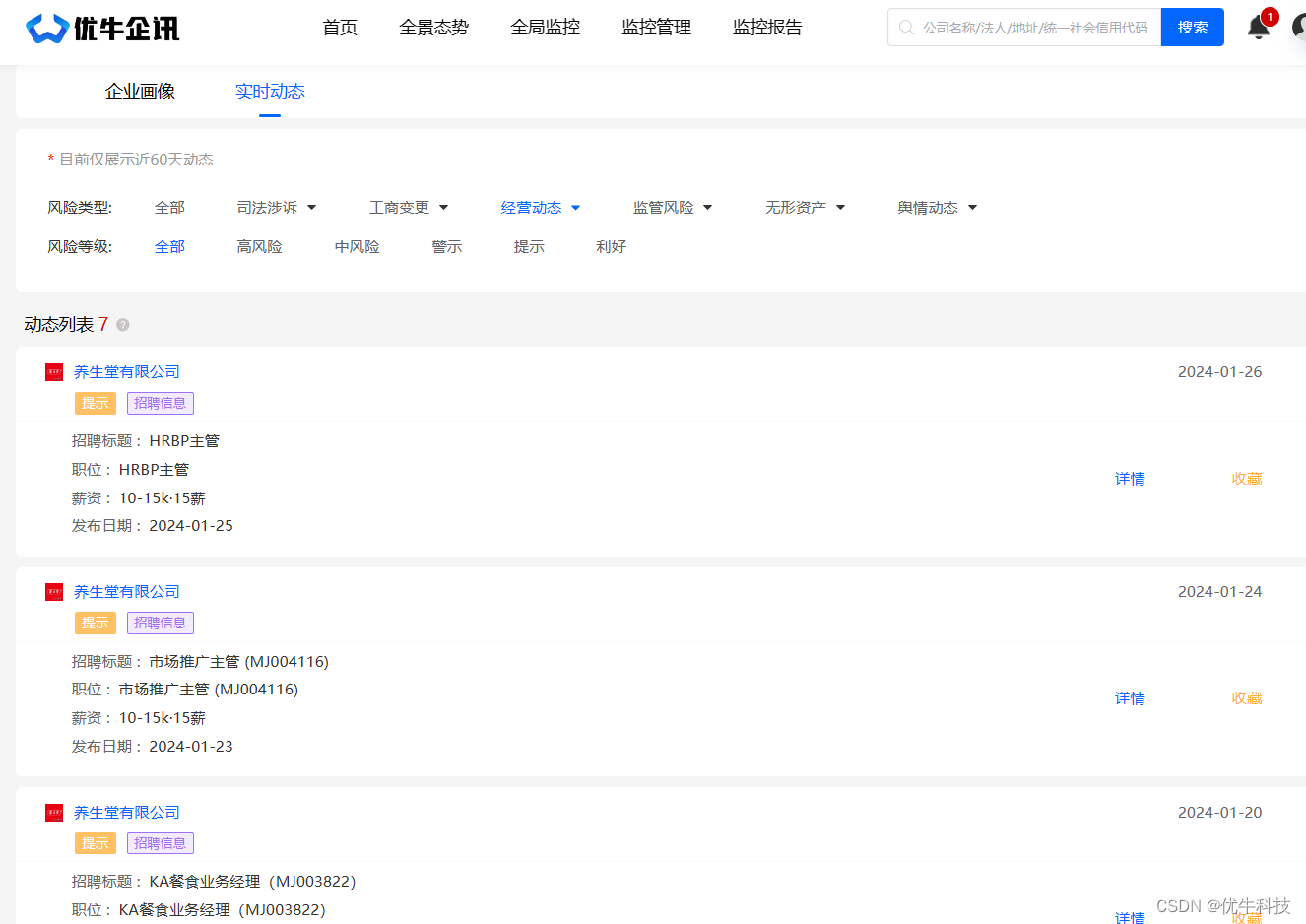Expand the 工商变更 dropdown
Screen dimensions: 1306x924
pyautogui.click(x=409, y=208)
